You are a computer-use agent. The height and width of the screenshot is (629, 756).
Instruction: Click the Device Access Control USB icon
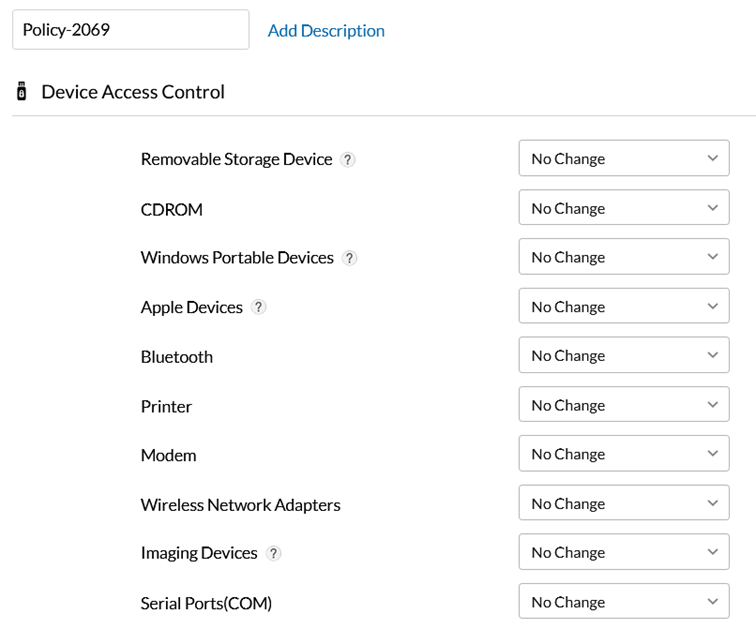21,92
